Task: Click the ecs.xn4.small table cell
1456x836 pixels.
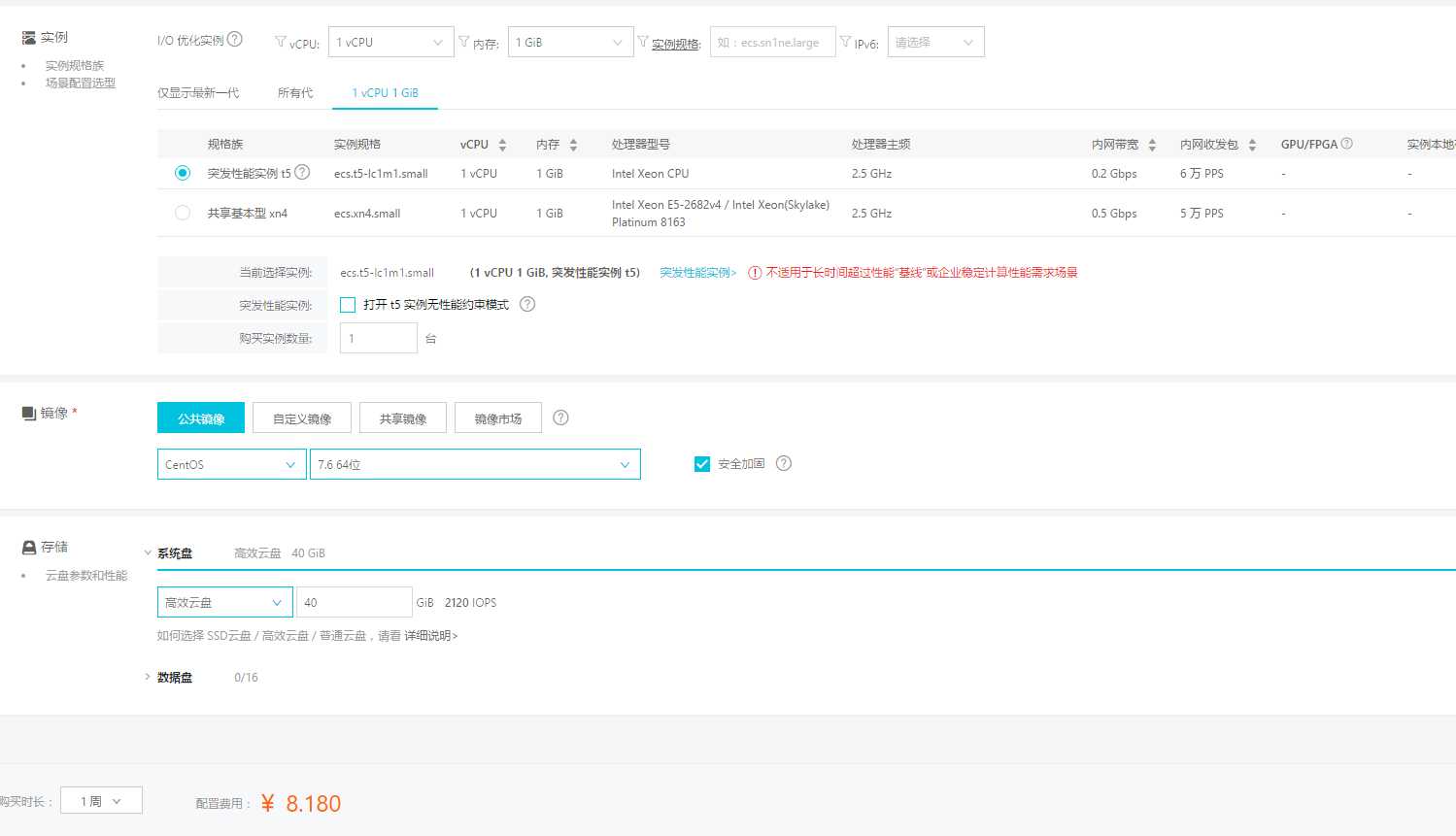Action: 367,214
